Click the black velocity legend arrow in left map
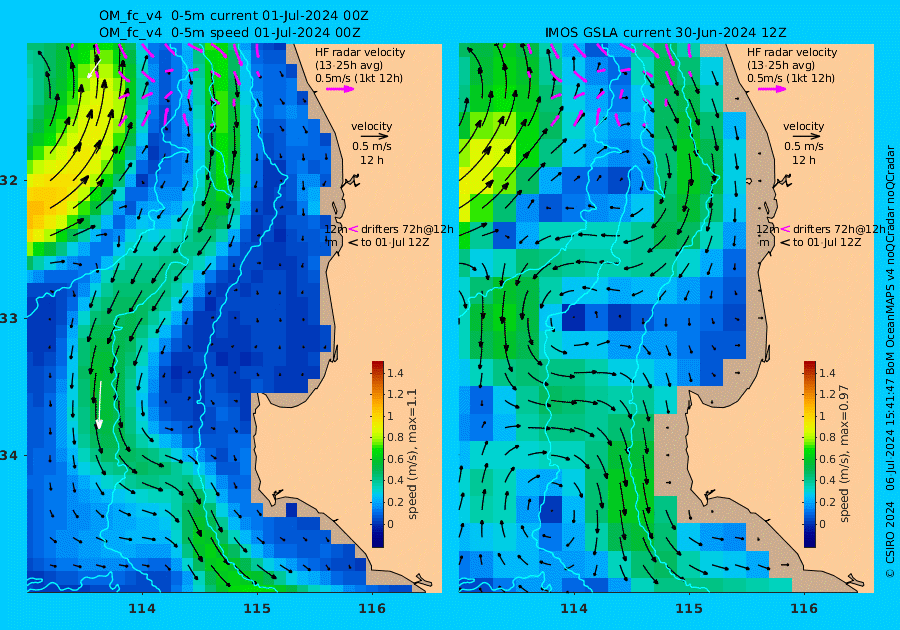Screen dimensions: 900x630 pyautogui.click(x=372, y=137)
